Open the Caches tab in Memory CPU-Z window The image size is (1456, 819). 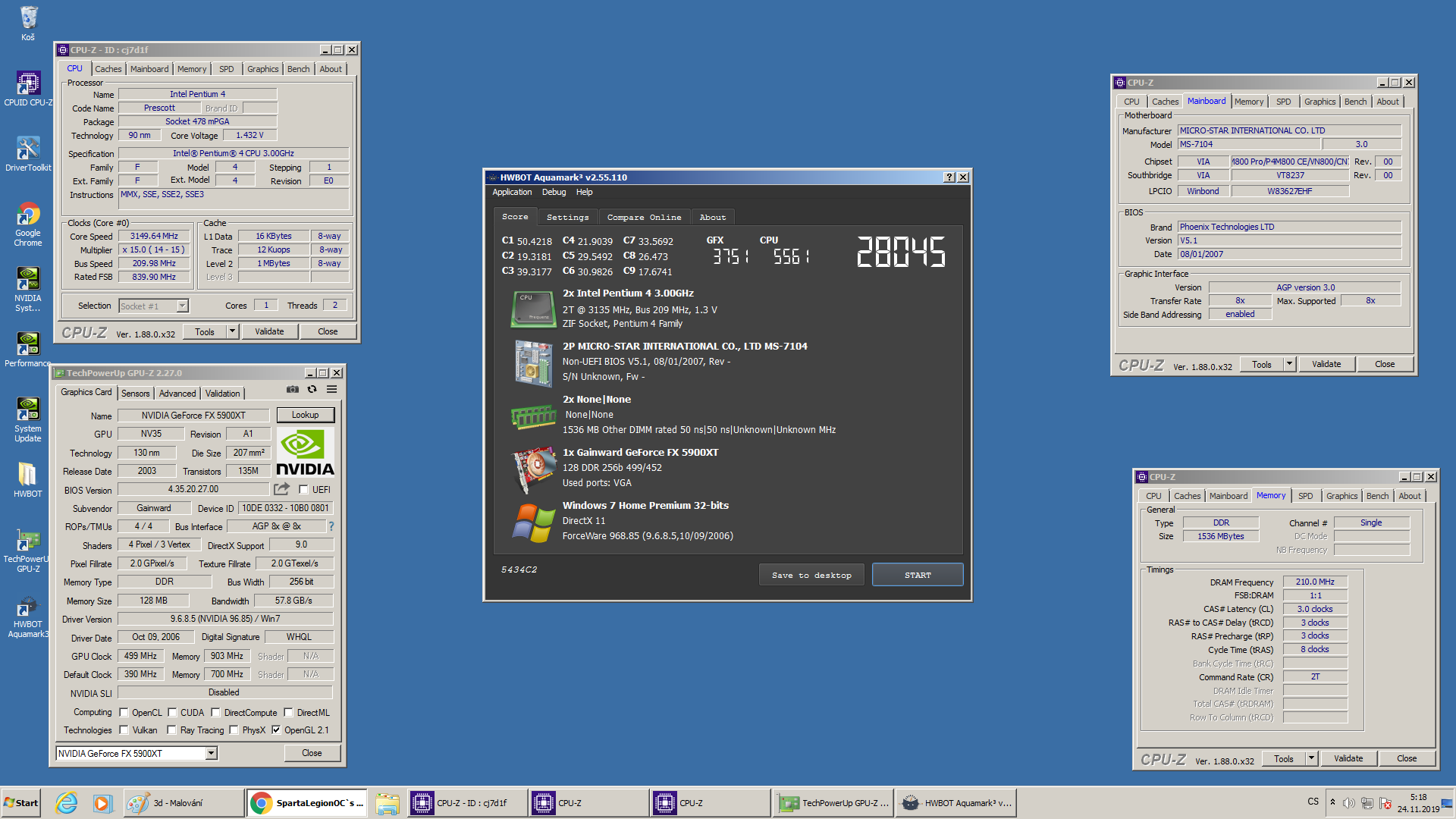[1187, 496]
